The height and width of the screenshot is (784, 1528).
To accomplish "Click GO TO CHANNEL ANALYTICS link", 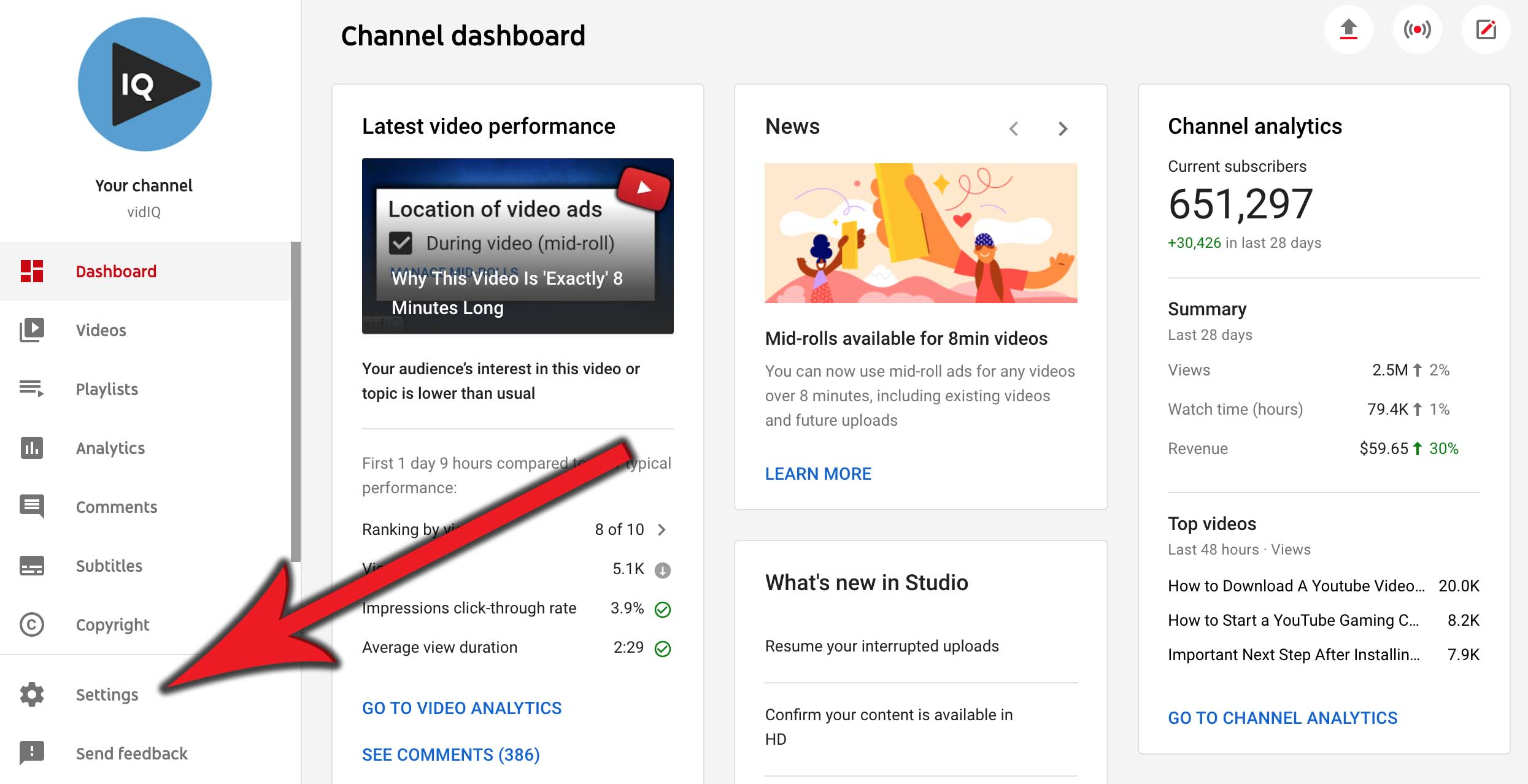I will pos(1283,718).
